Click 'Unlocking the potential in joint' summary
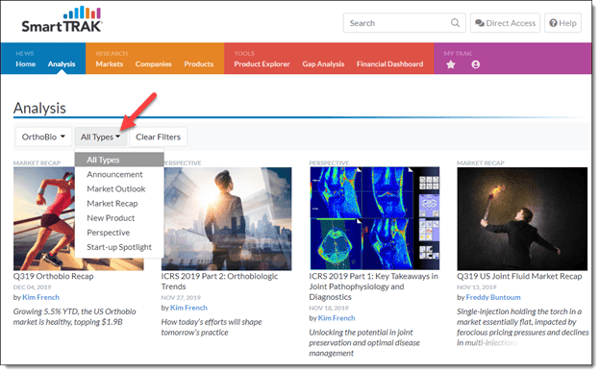Image resolution: width=600 pixels, height=373 pixels. coord(364,343)
